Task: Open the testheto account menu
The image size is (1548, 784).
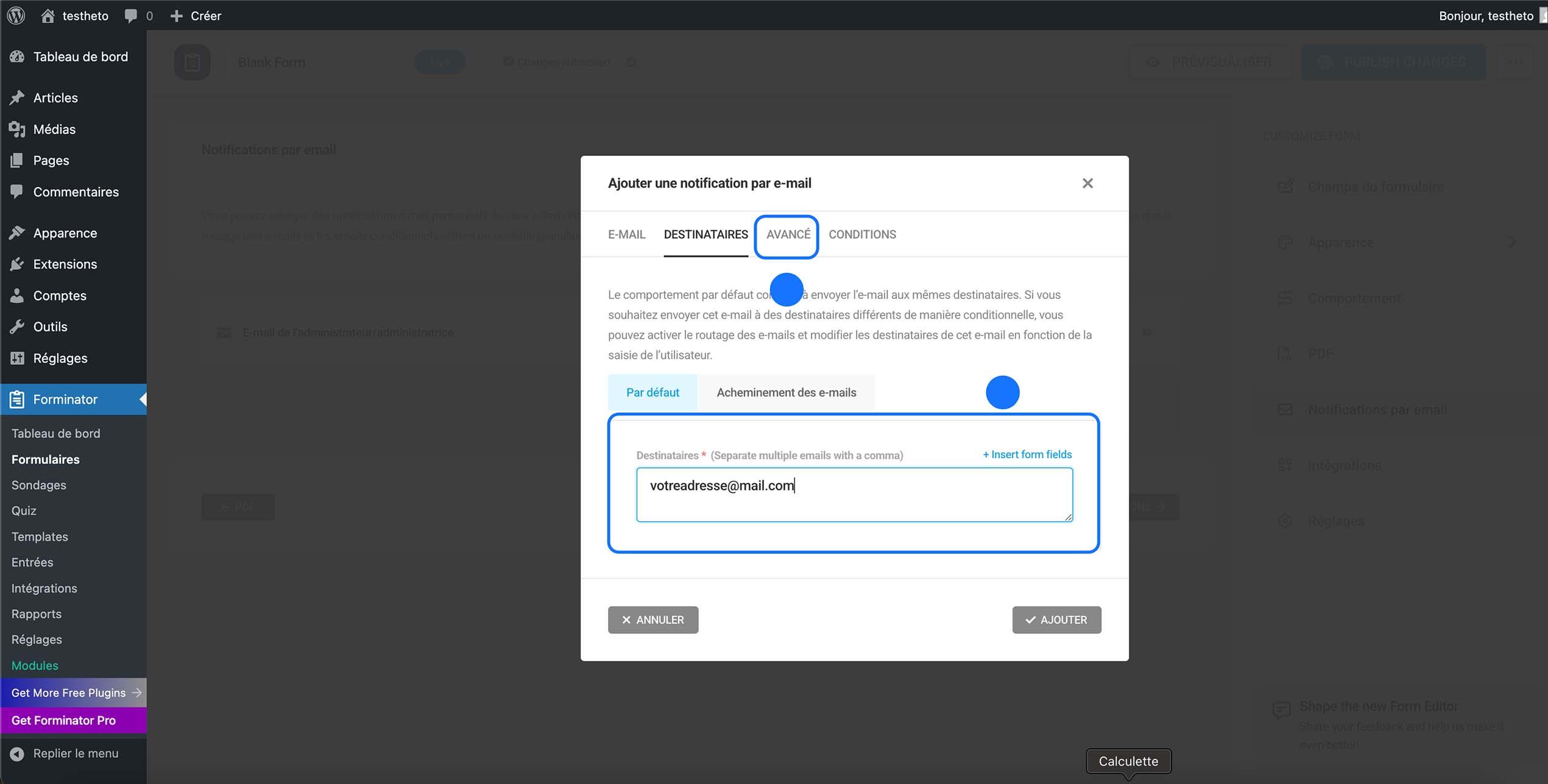Action: (x=1486, y=15)
